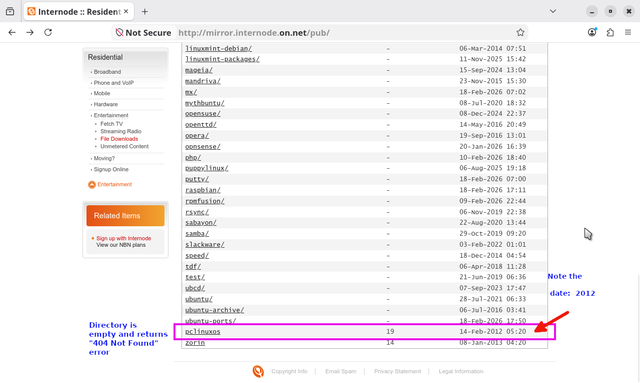Open the Firefox View icon in tab bar
The width and height of the screenshot is (640, 383).
coord(10,11)
